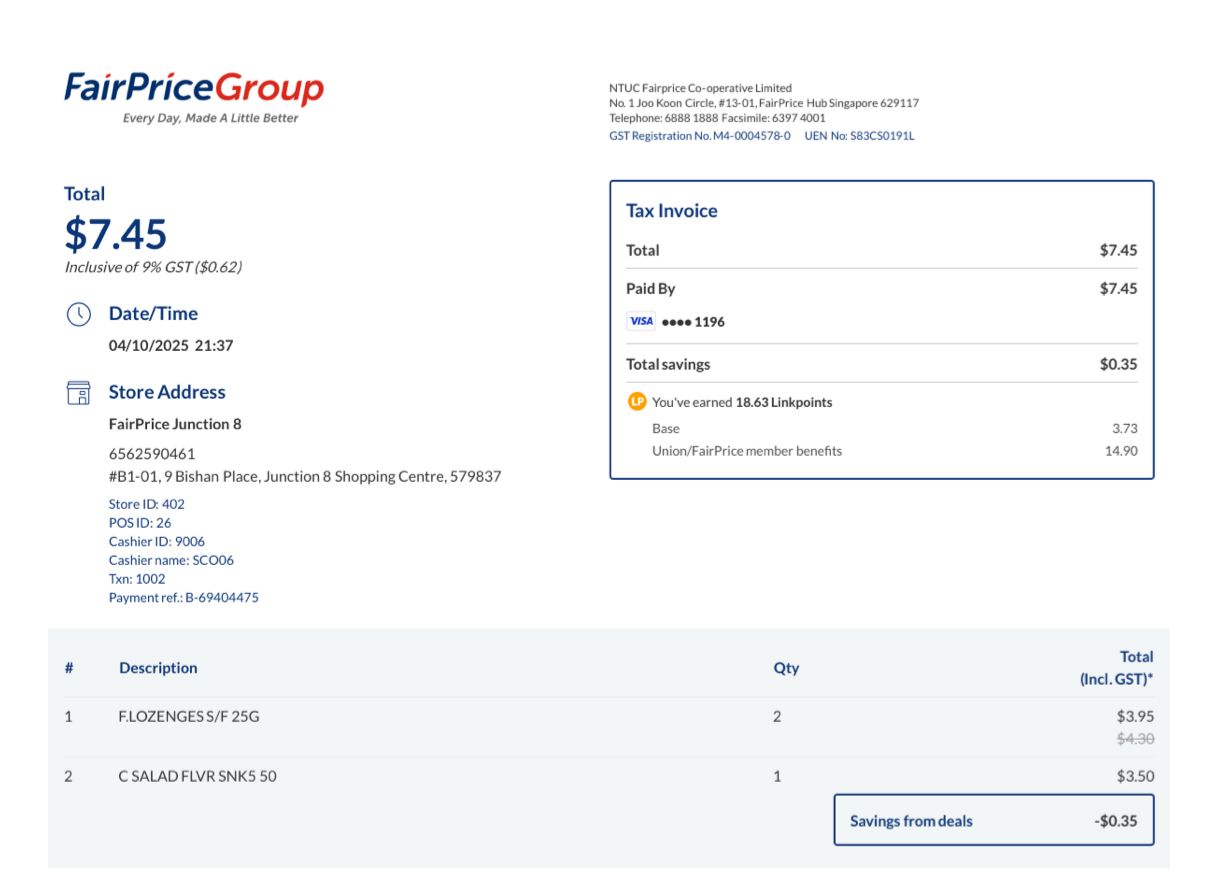Select the UEN No: S83CS0191L text
1220x875 pixels.
(x=859, y=136)
